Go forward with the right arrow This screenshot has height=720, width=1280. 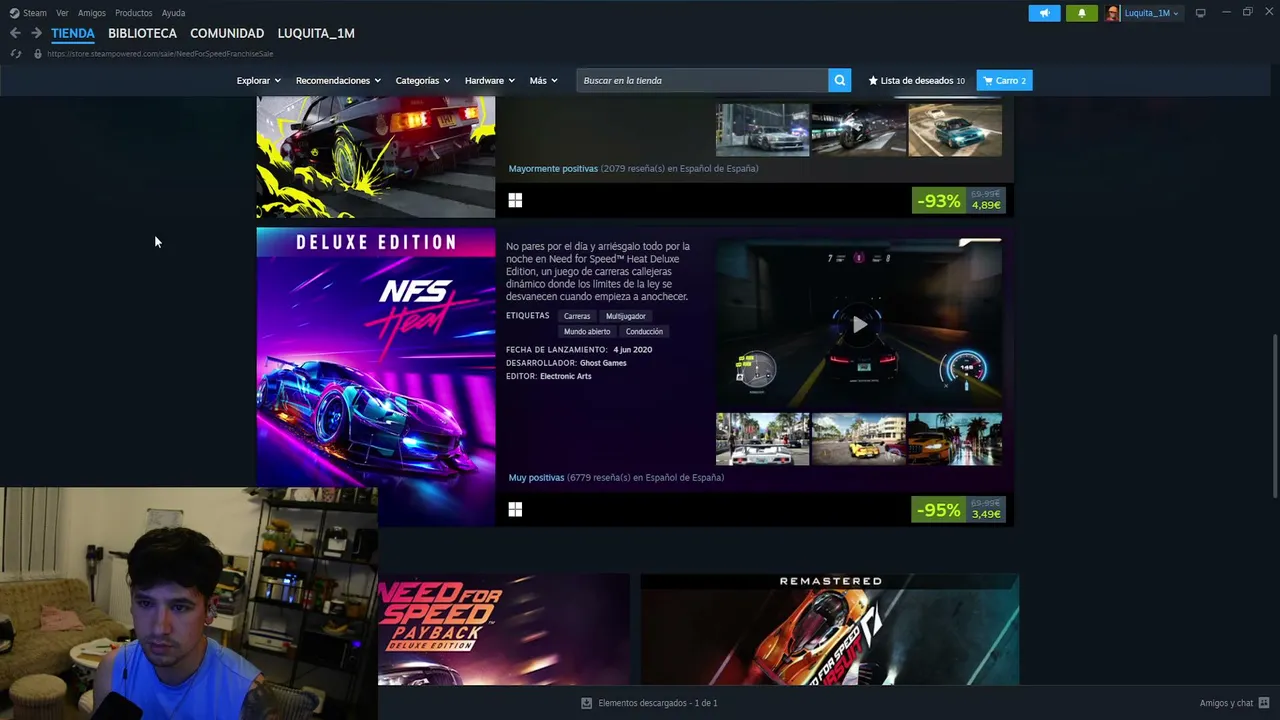(x=36, y=33)
